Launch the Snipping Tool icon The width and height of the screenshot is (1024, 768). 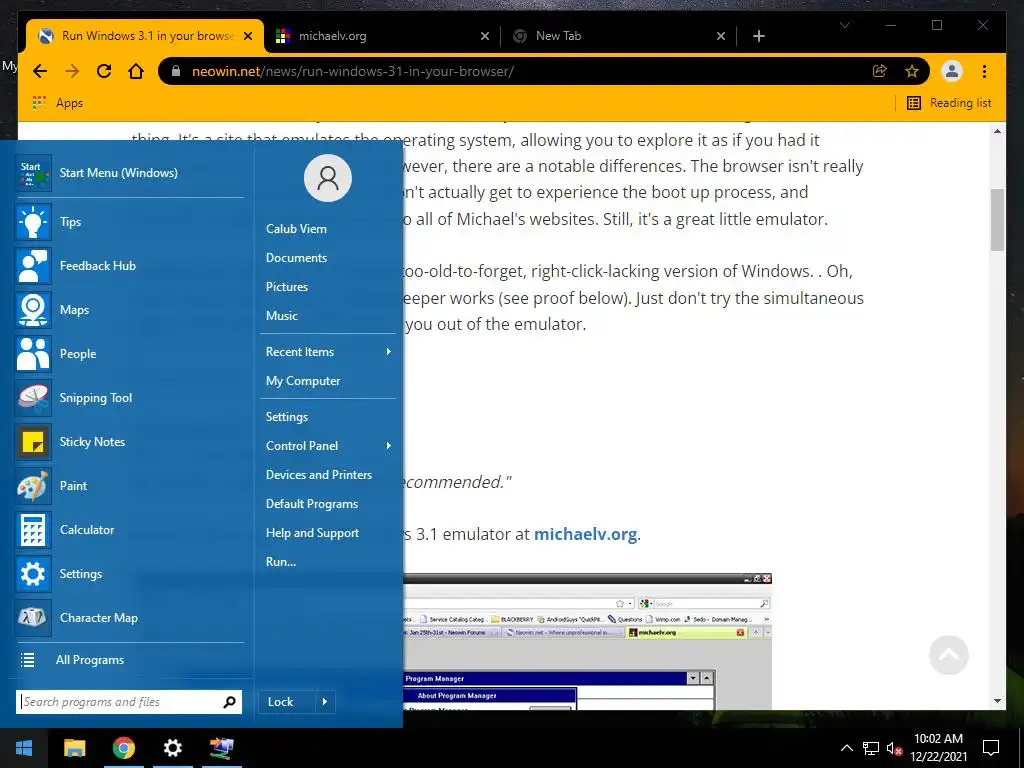(x=33, y=398)
